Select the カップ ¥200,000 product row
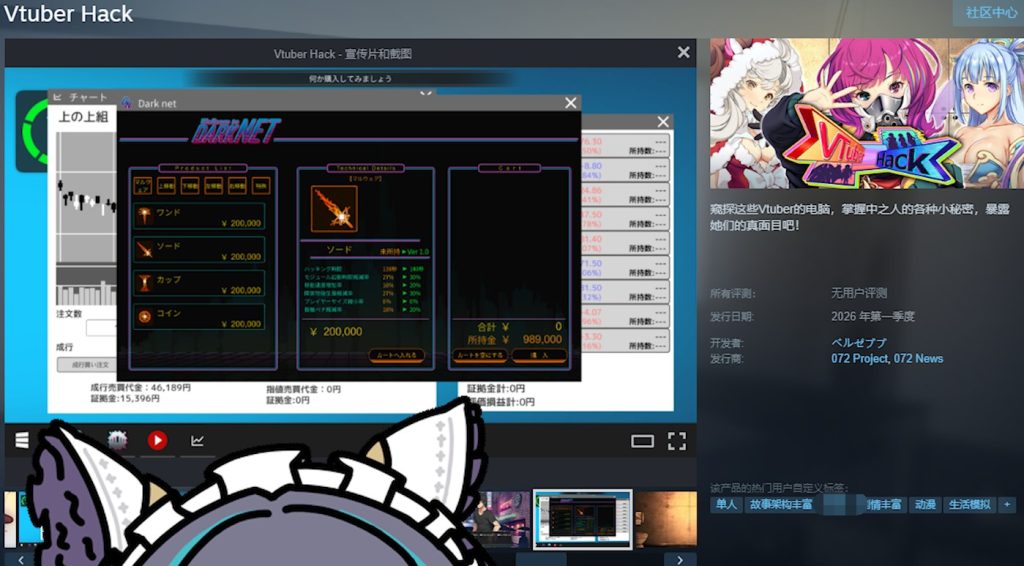 (x=199, y=283)
